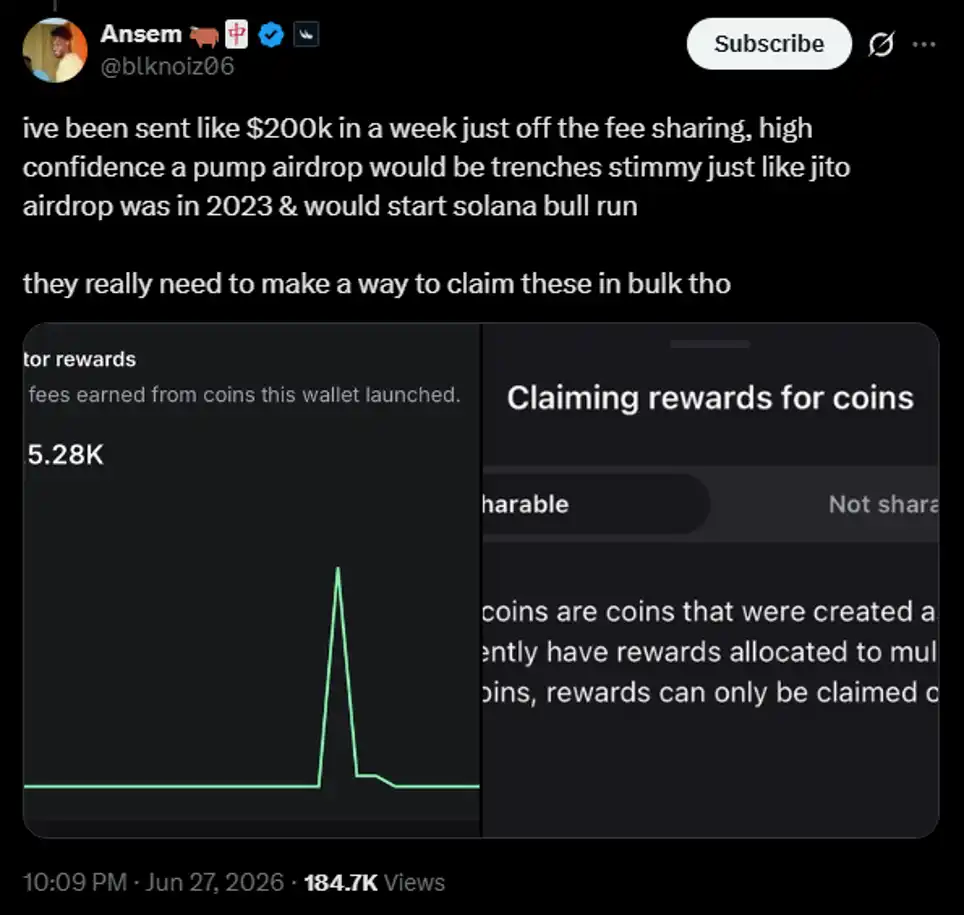Click the sheet drag handle bar
The height and width of the screenshot is (915, 964).
coord(710,344)
